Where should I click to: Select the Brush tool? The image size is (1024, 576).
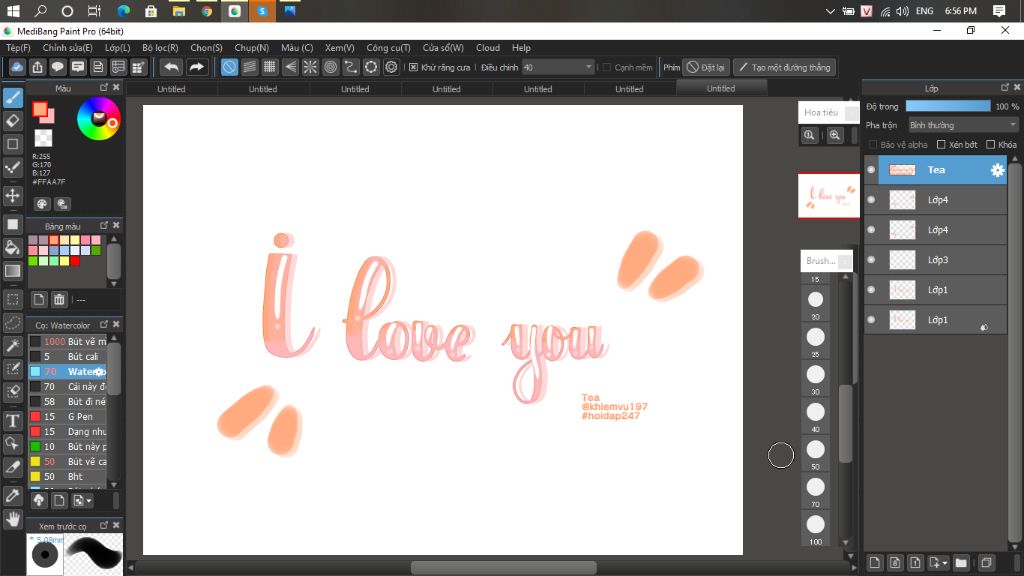pos(12,97)
